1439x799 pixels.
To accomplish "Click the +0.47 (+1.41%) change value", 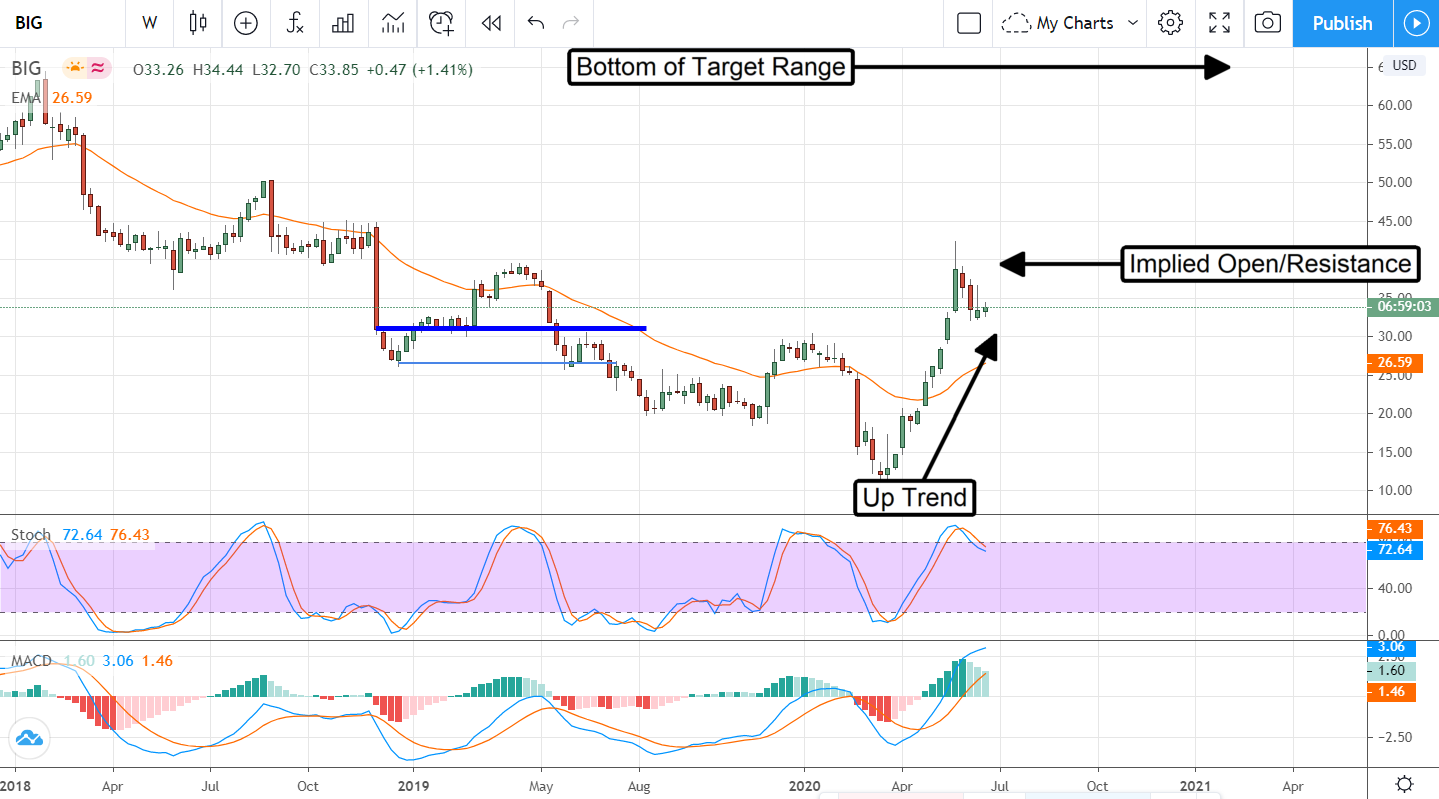I will 420,69.
